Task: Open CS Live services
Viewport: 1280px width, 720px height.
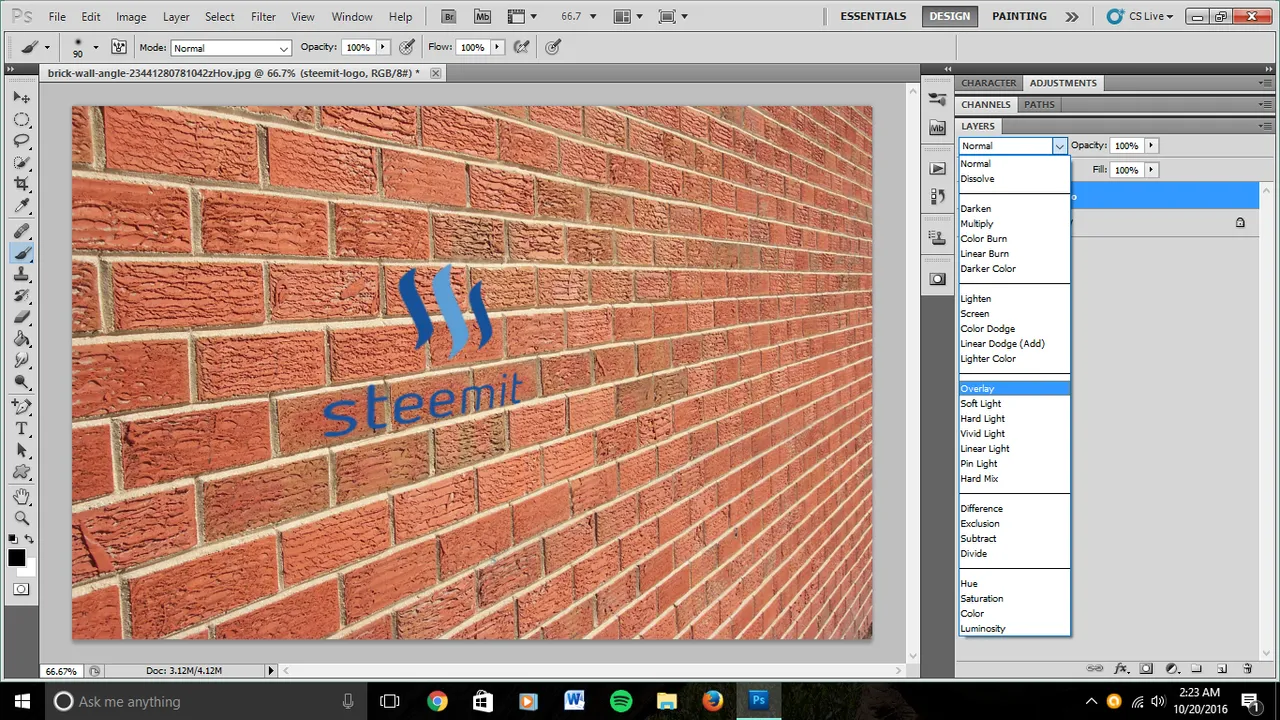Action: [x=1138, y=17]
